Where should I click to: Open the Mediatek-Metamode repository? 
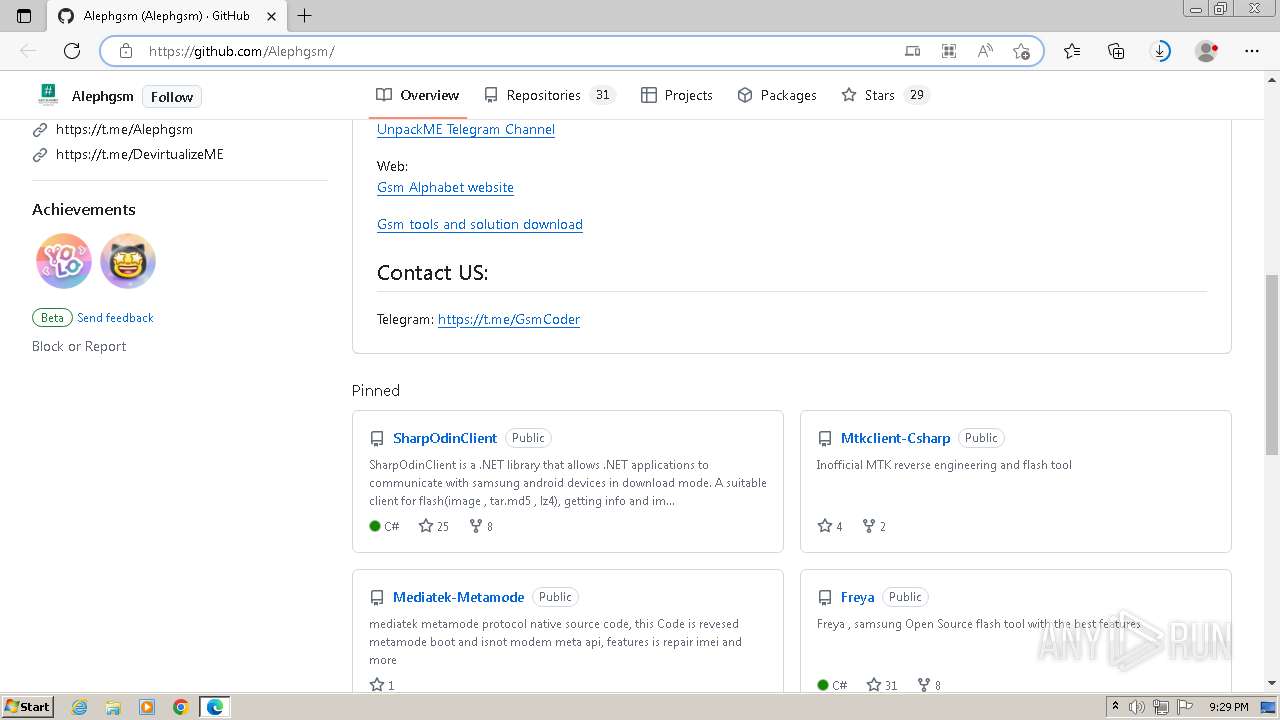click(x=458, y=597)
